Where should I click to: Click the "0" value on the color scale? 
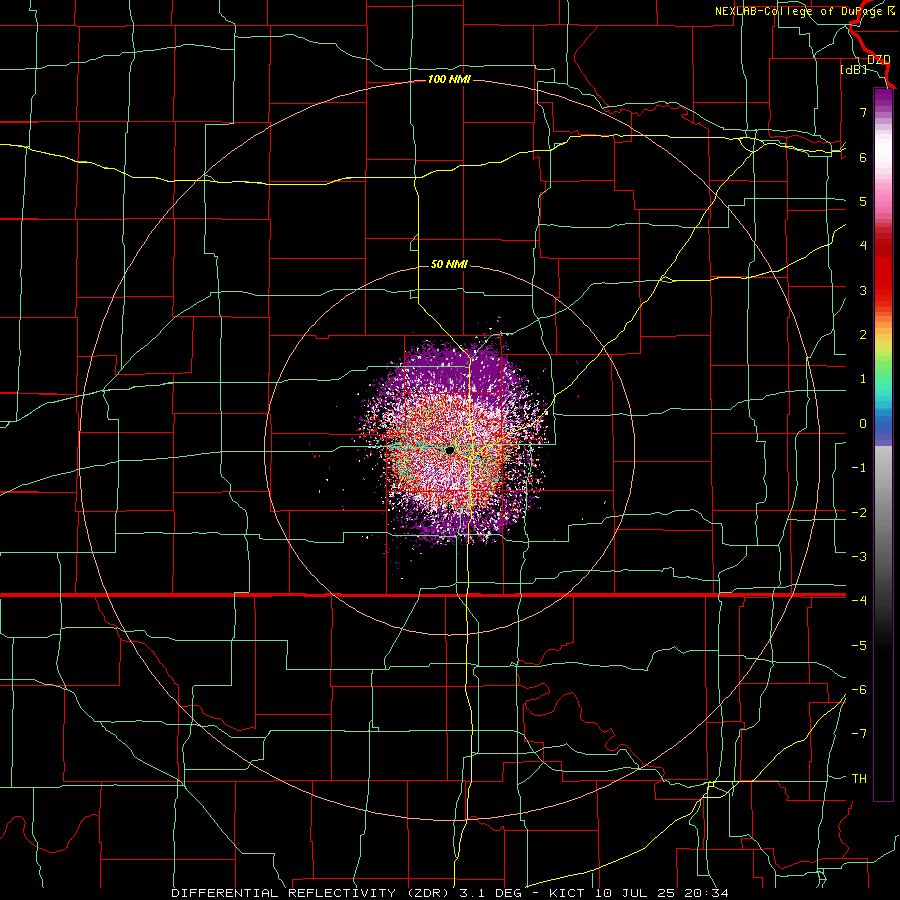863,424
